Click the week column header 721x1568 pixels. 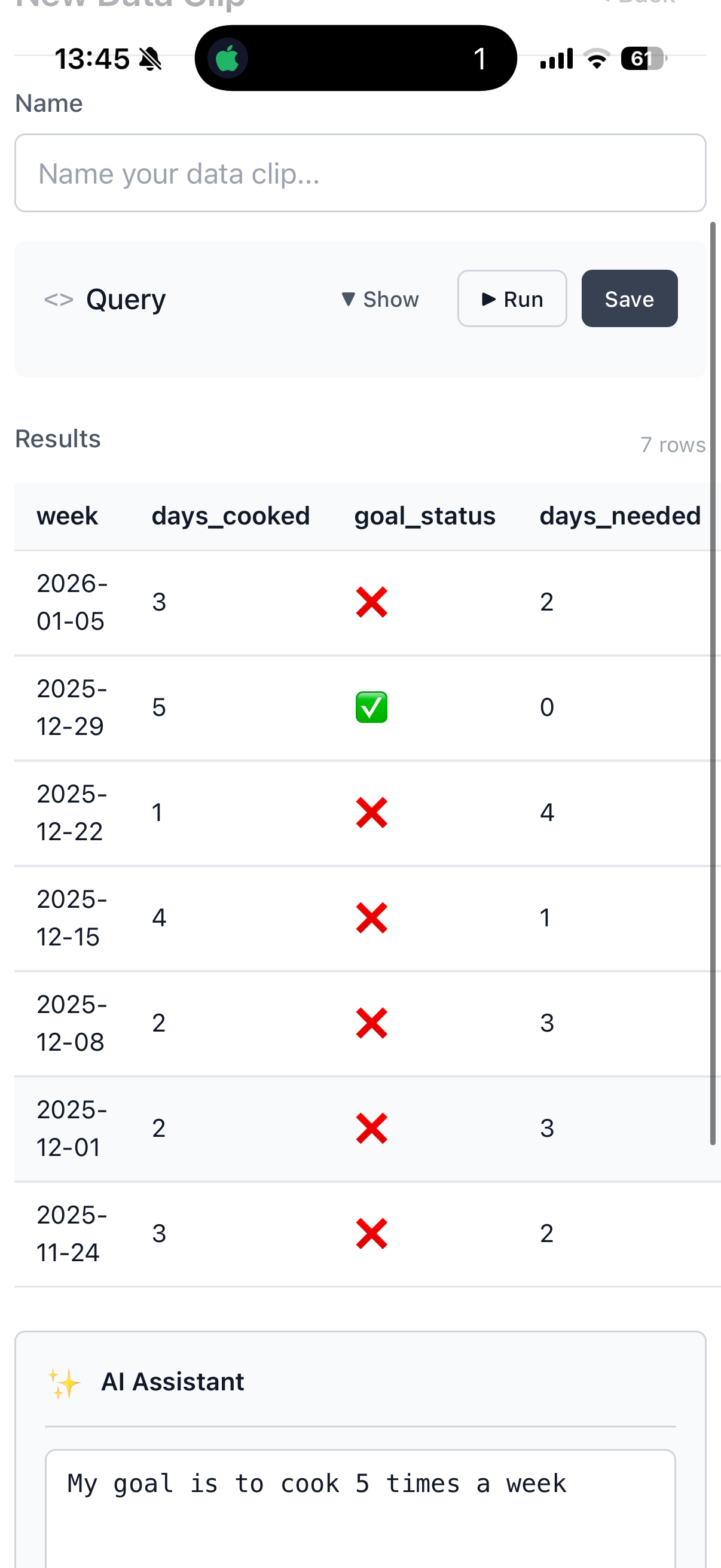pyautogui.click(x=67, y=516)
